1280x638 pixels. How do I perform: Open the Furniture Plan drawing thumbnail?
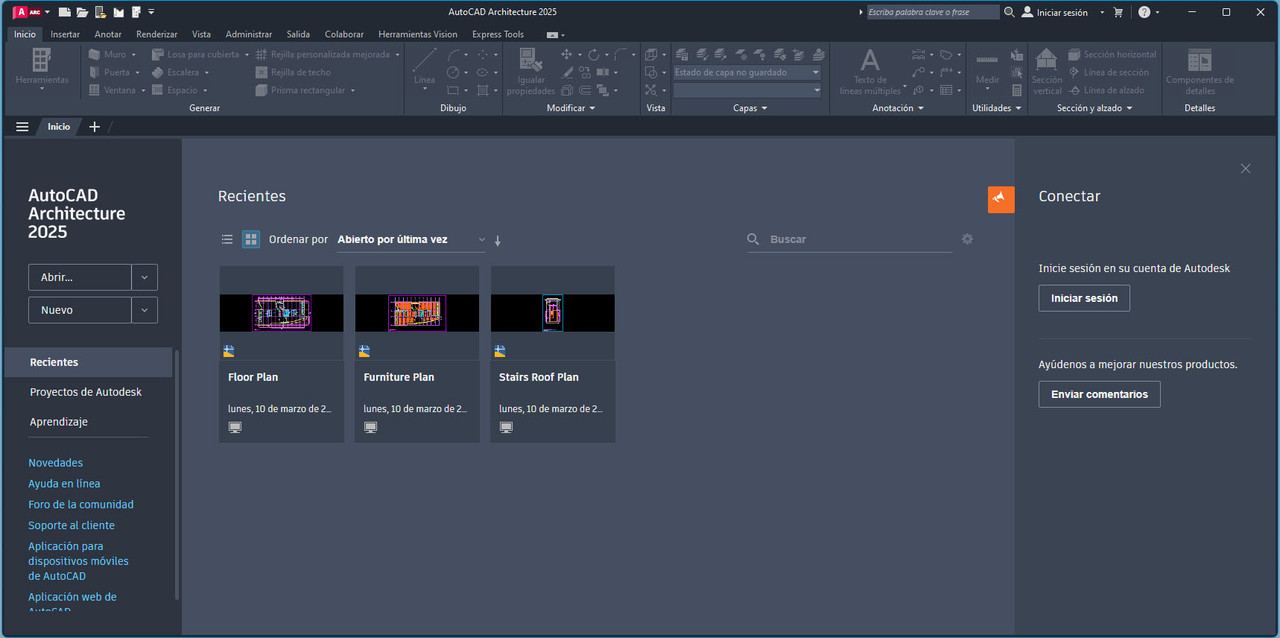click(417, 313)
